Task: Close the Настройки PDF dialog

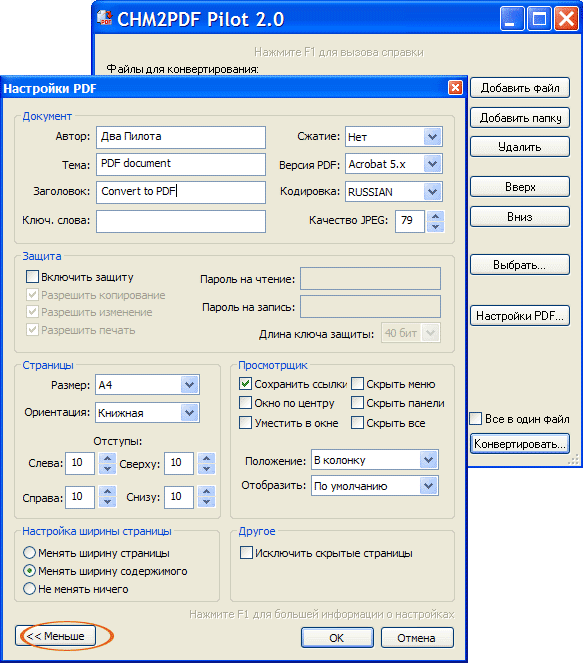Action: pyautogui.click(x=455, y=88)
